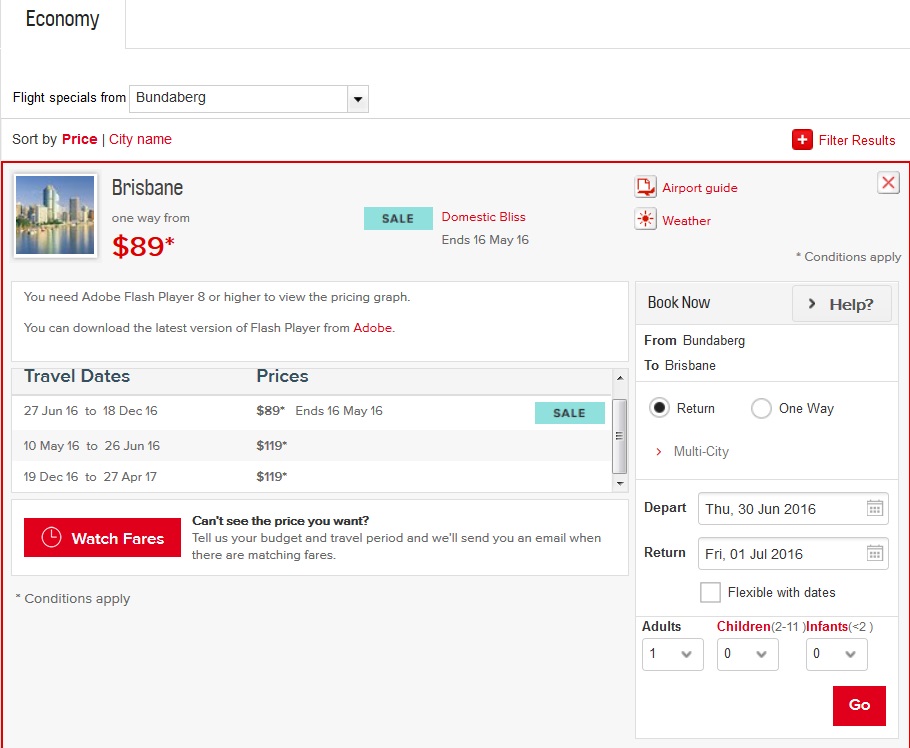This screenshot has height=748, width=910.
Task: Enable the Flexible with dates checkbox
Action: click(710, 592)
